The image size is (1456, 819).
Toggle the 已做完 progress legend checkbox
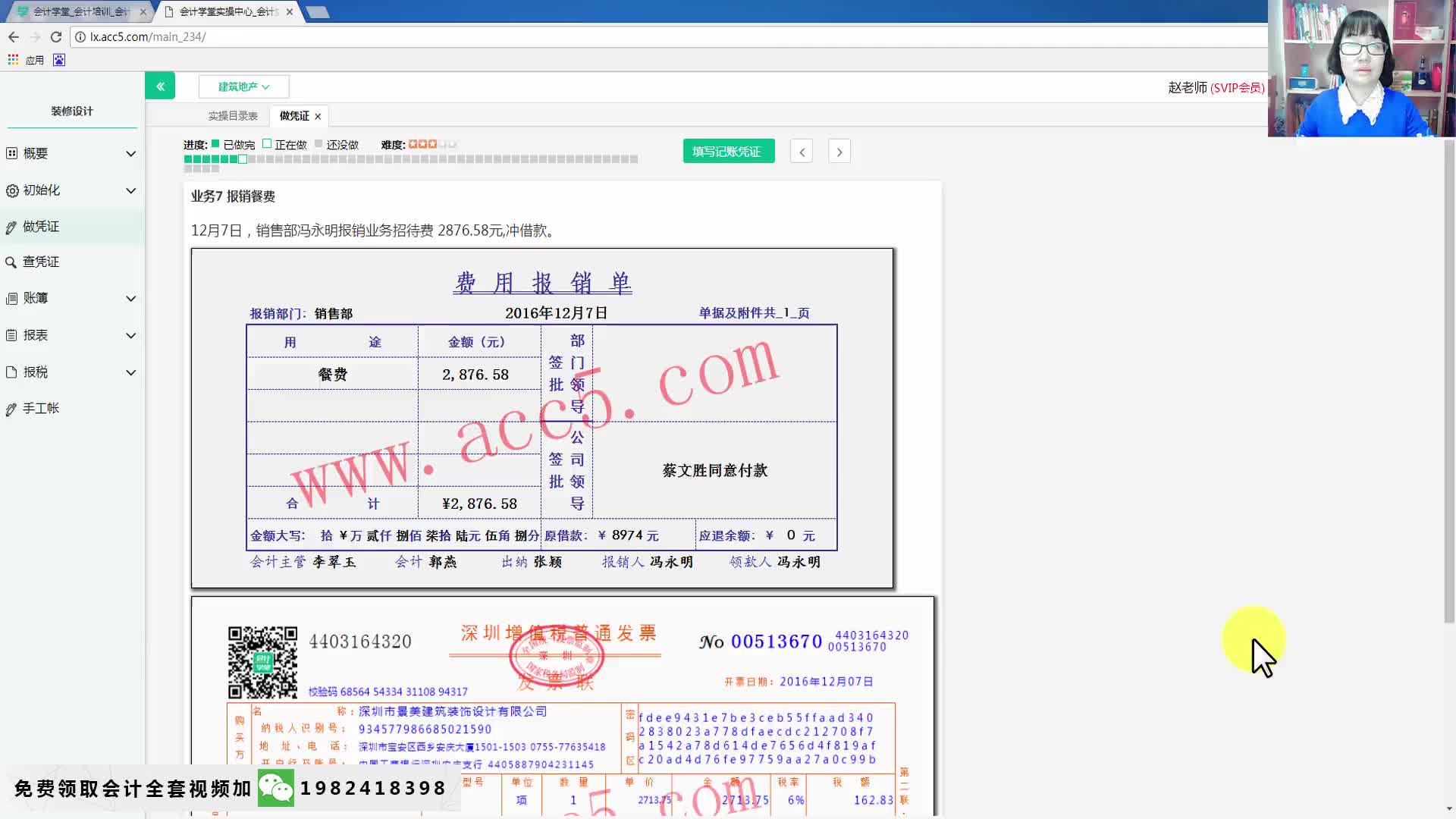215,143
